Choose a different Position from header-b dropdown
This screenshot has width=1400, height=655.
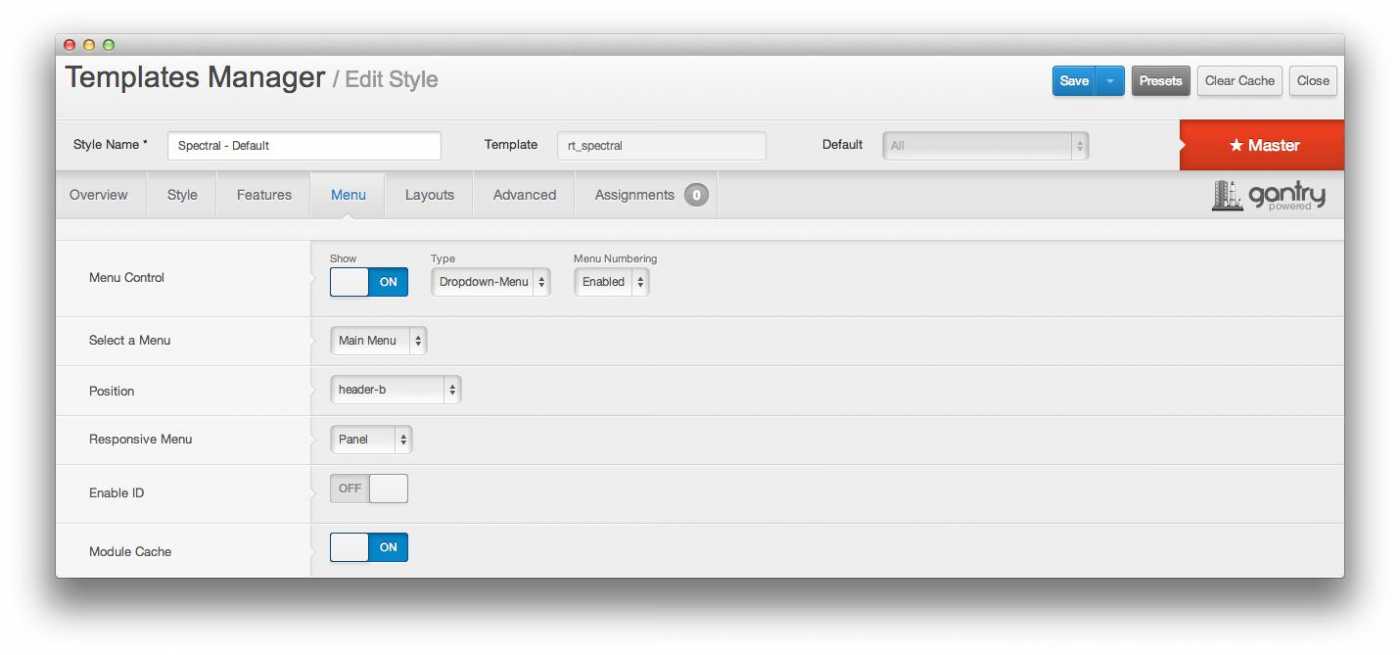pos(395,390)
